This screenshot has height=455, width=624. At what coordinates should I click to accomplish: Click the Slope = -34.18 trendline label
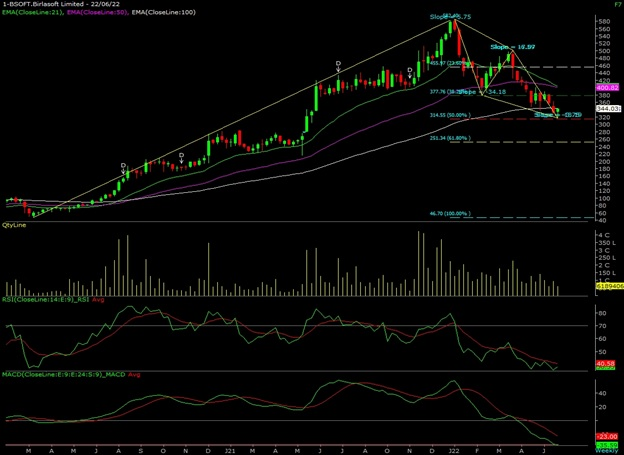click(x=480, y=91)
